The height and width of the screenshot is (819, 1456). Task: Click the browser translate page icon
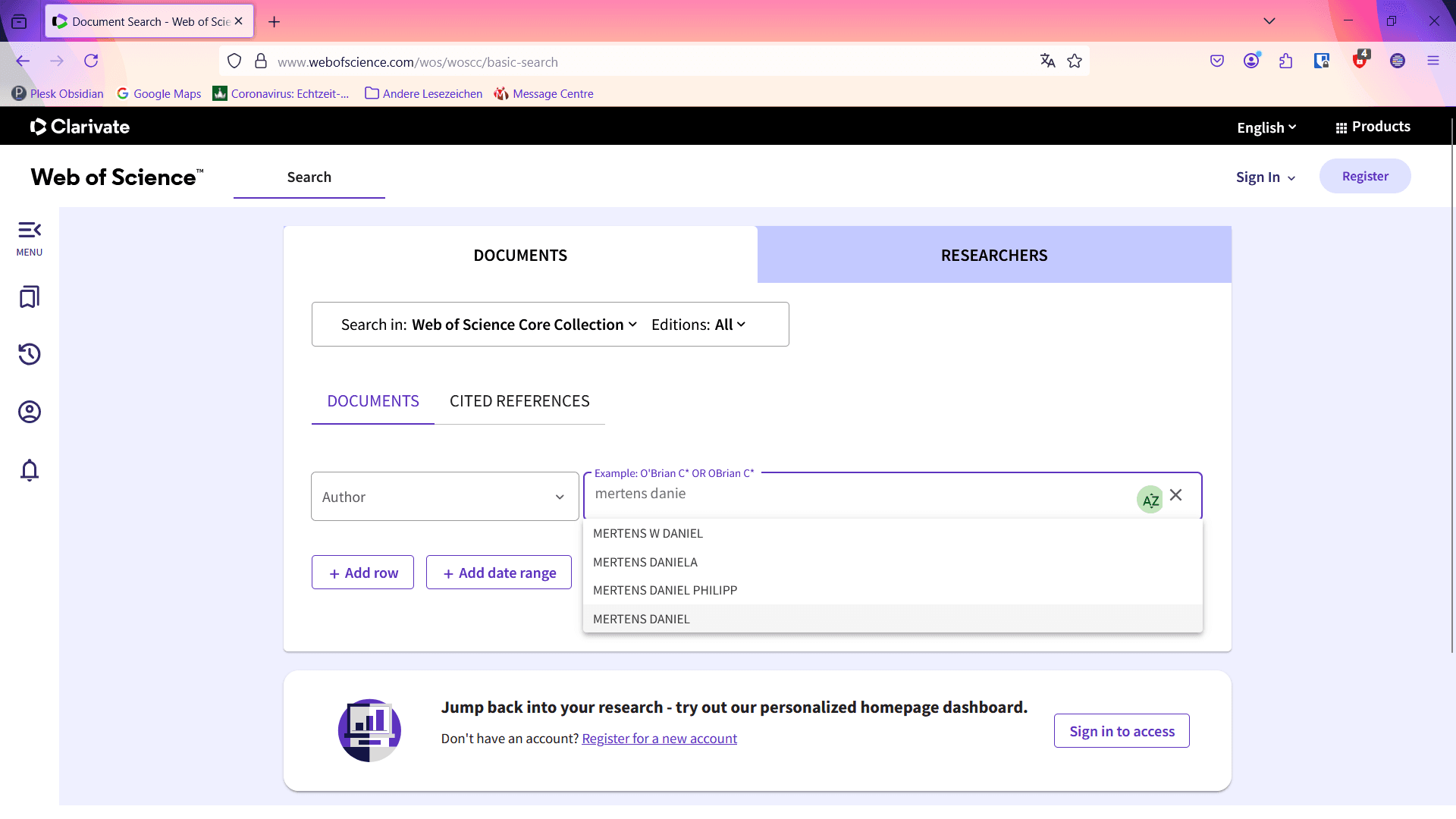point(1047,61)
